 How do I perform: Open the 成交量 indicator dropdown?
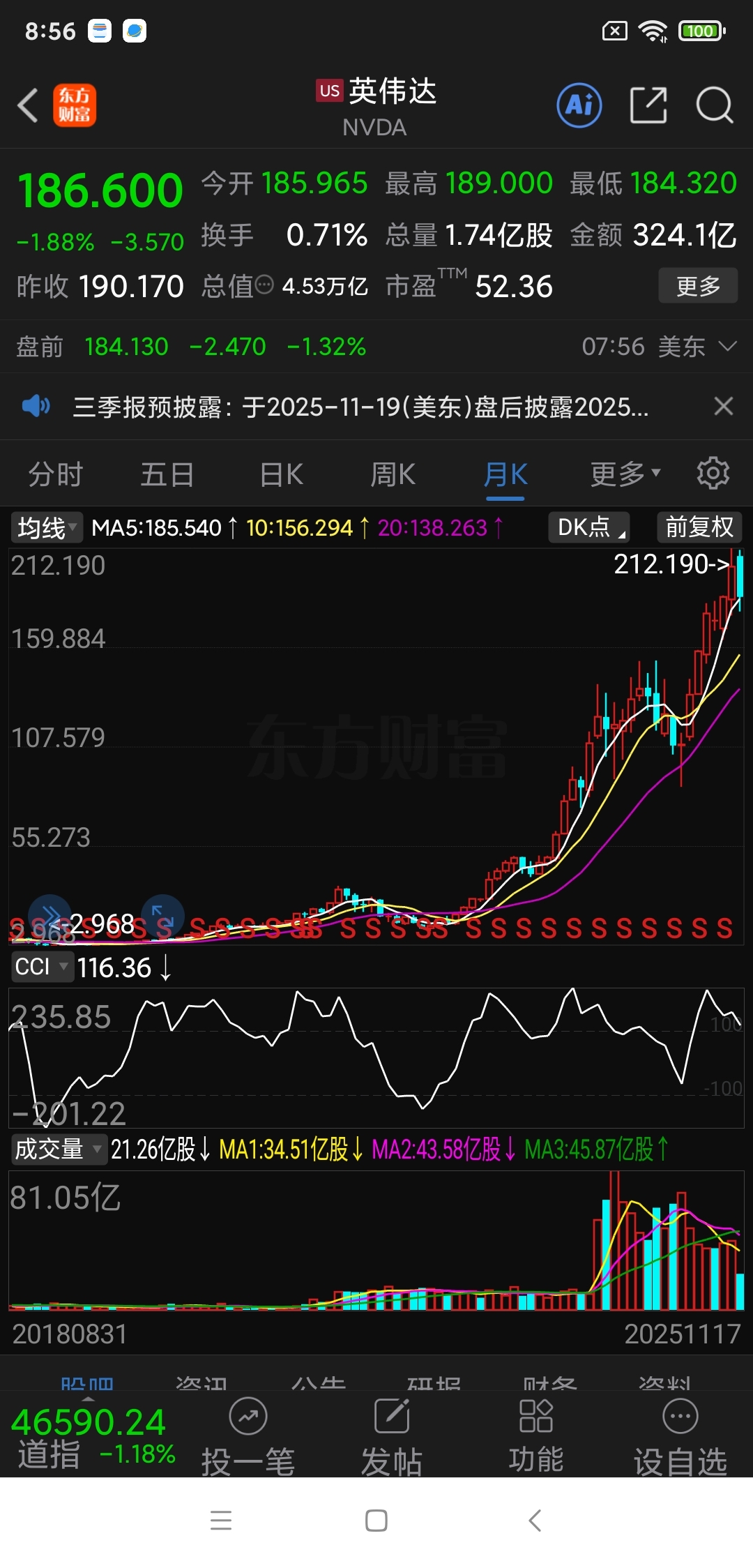59,1149
